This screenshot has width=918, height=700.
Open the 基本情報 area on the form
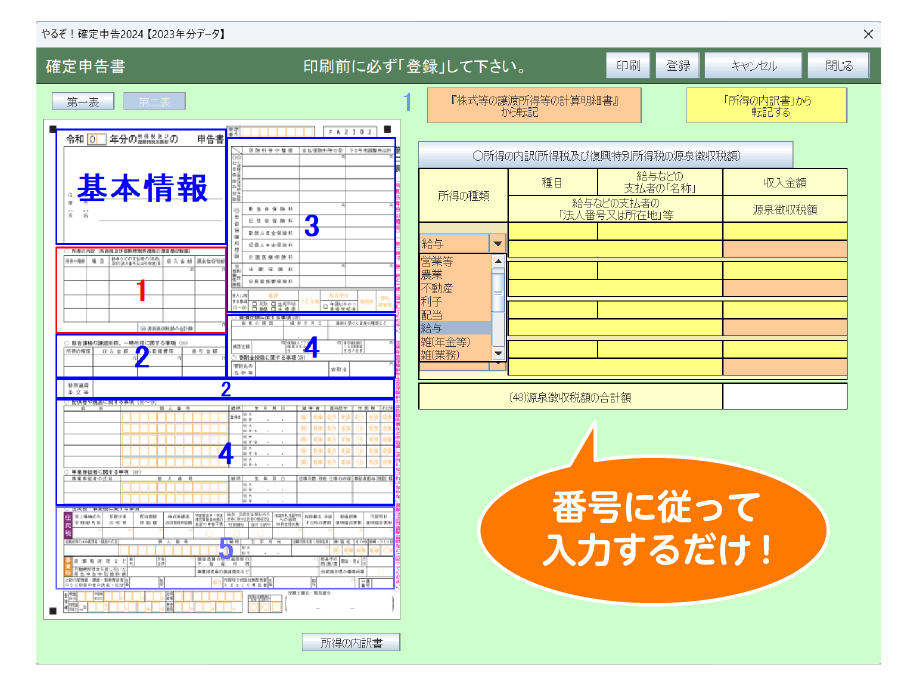[141, 187]
